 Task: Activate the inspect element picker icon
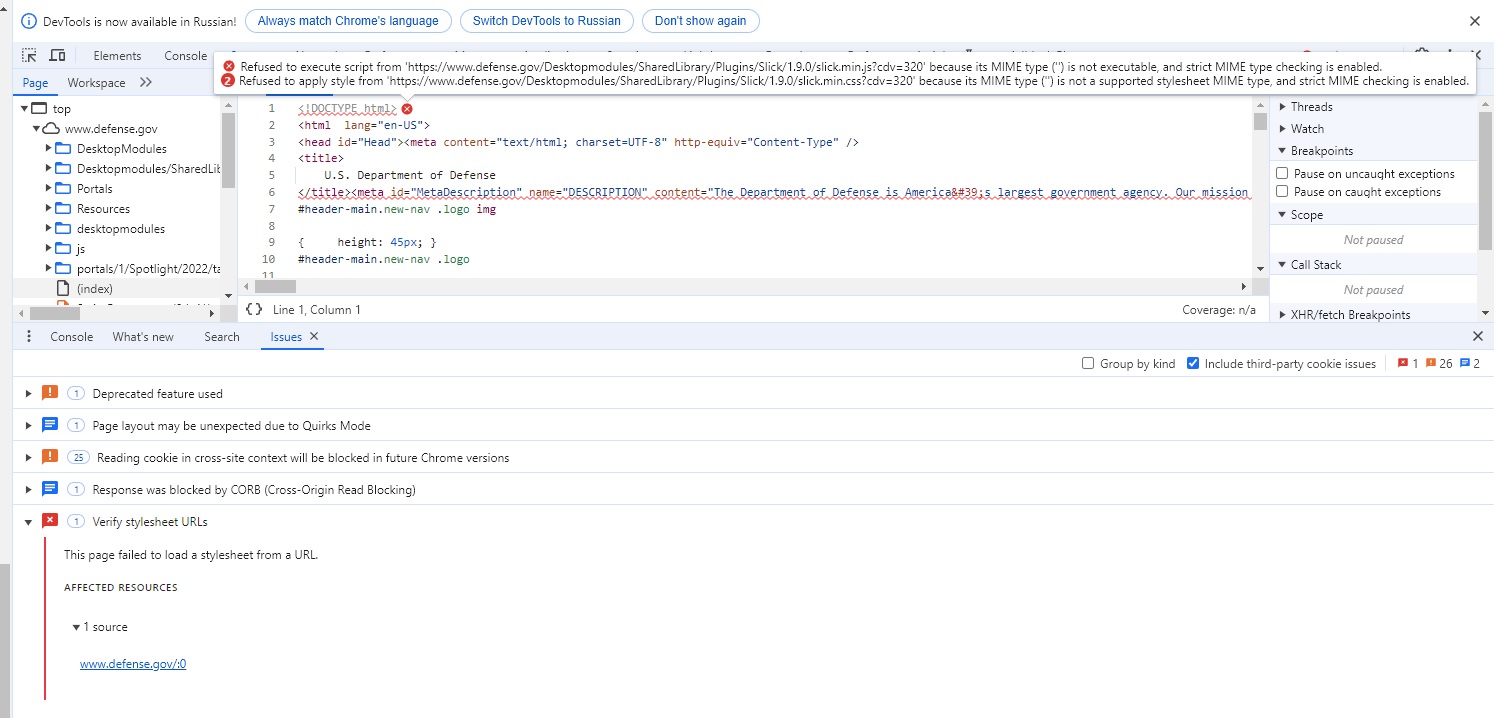pos(30,56)
